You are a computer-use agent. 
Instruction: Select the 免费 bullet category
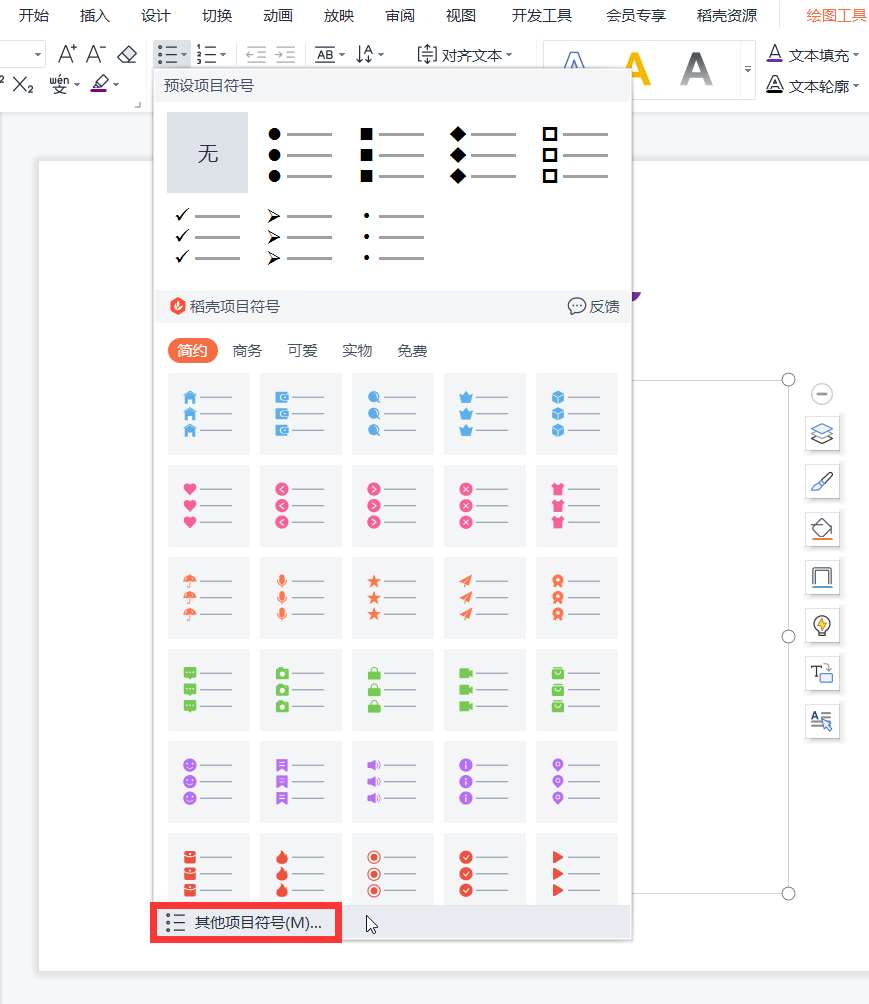coord(412,350)
